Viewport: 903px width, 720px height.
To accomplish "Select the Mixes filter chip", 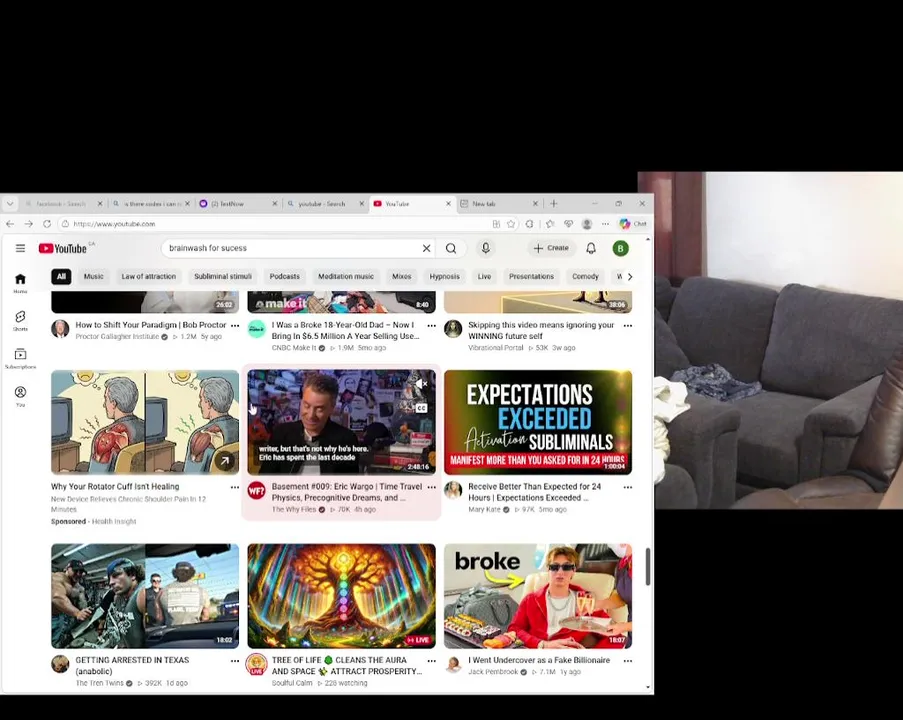I will coord(401,276).
